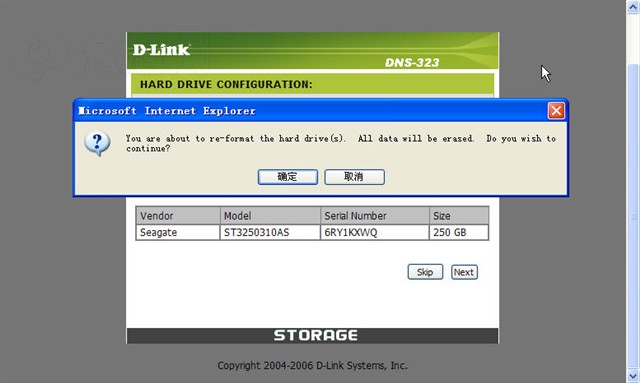
Task: Click the Skip button
Action: click(425, 272)
